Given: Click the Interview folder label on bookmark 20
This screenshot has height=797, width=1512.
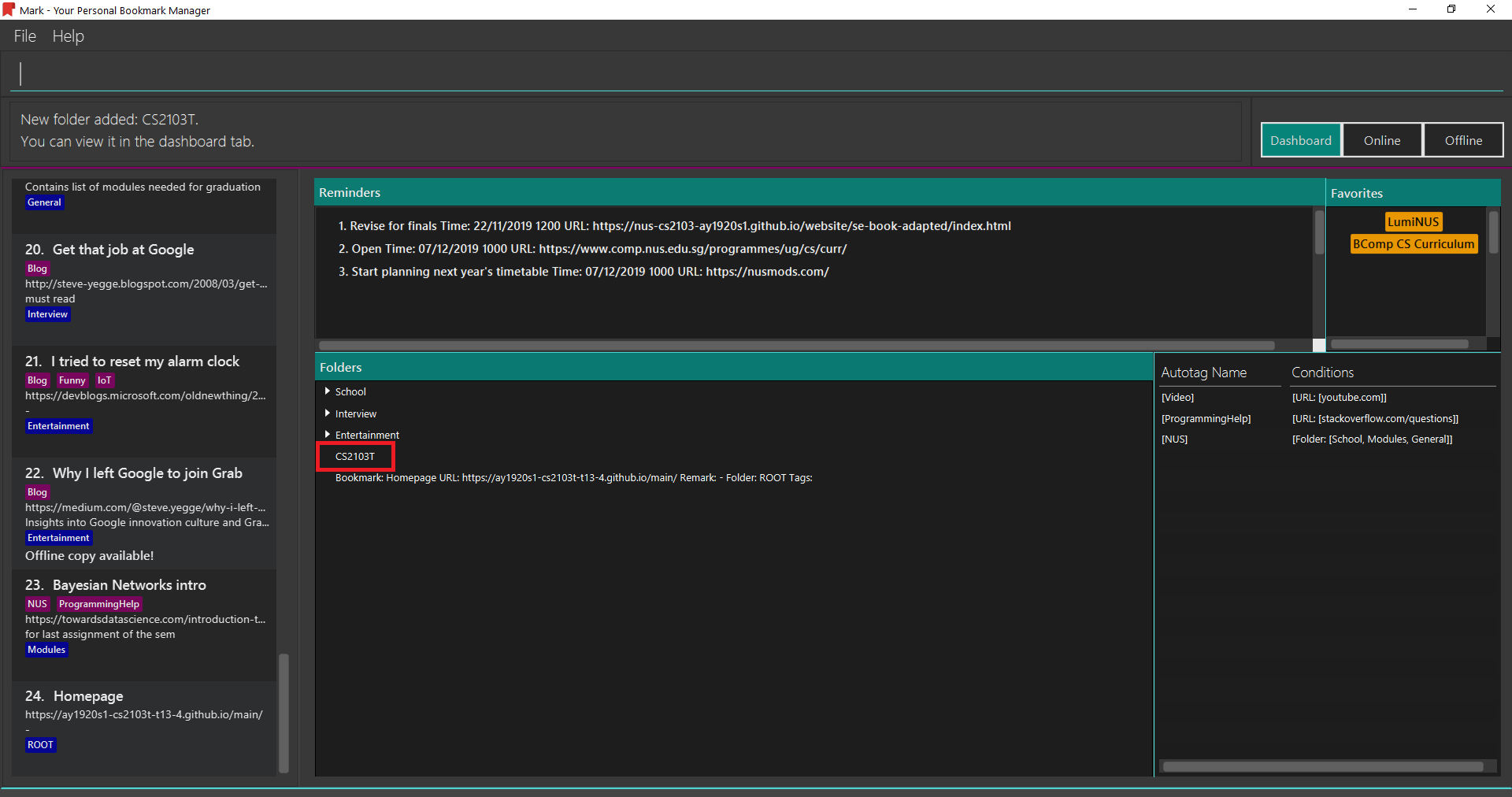Looking at the screenshot, I should (x=47, y=314).
